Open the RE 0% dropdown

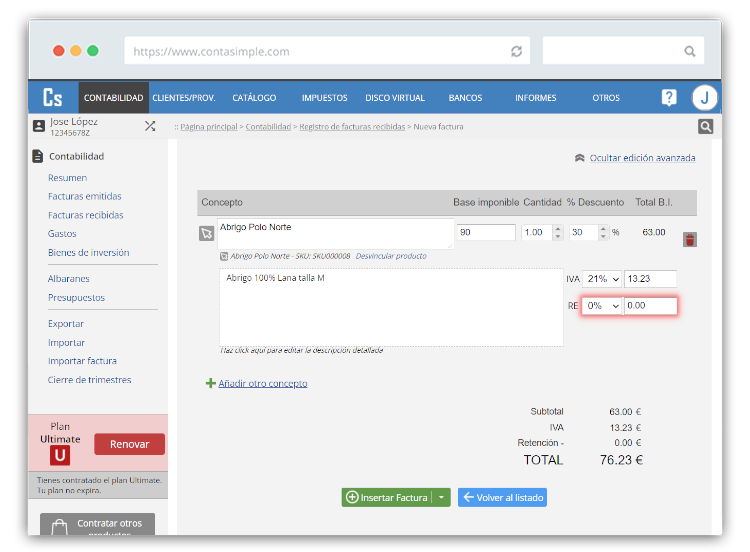(x=602, y=306)
